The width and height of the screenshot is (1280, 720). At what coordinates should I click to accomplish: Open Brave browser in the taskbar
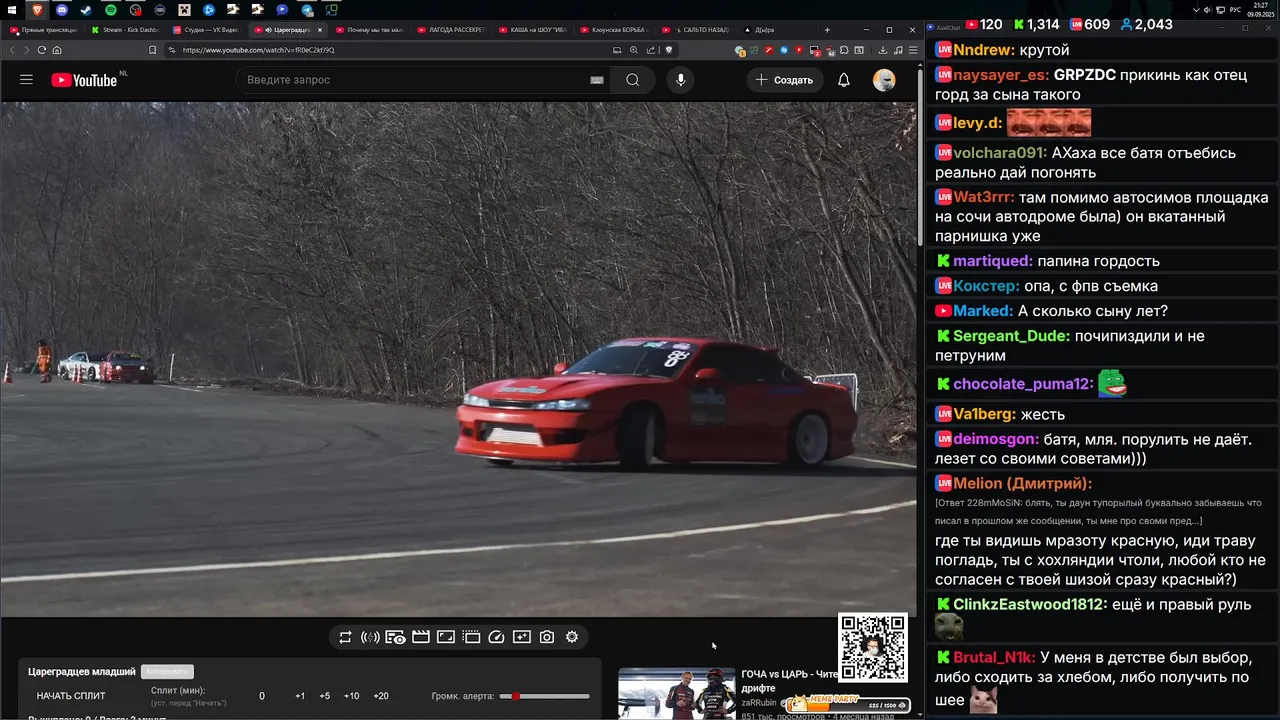37,10
